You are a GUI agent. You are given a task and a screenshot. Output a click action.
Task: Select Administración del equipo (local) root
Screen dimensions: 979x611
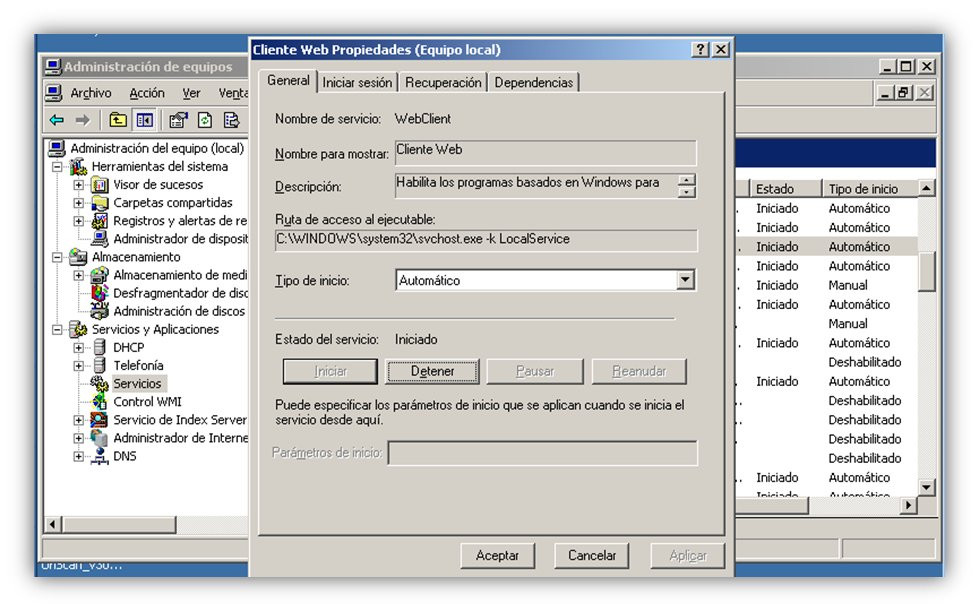tap(157, 149)
